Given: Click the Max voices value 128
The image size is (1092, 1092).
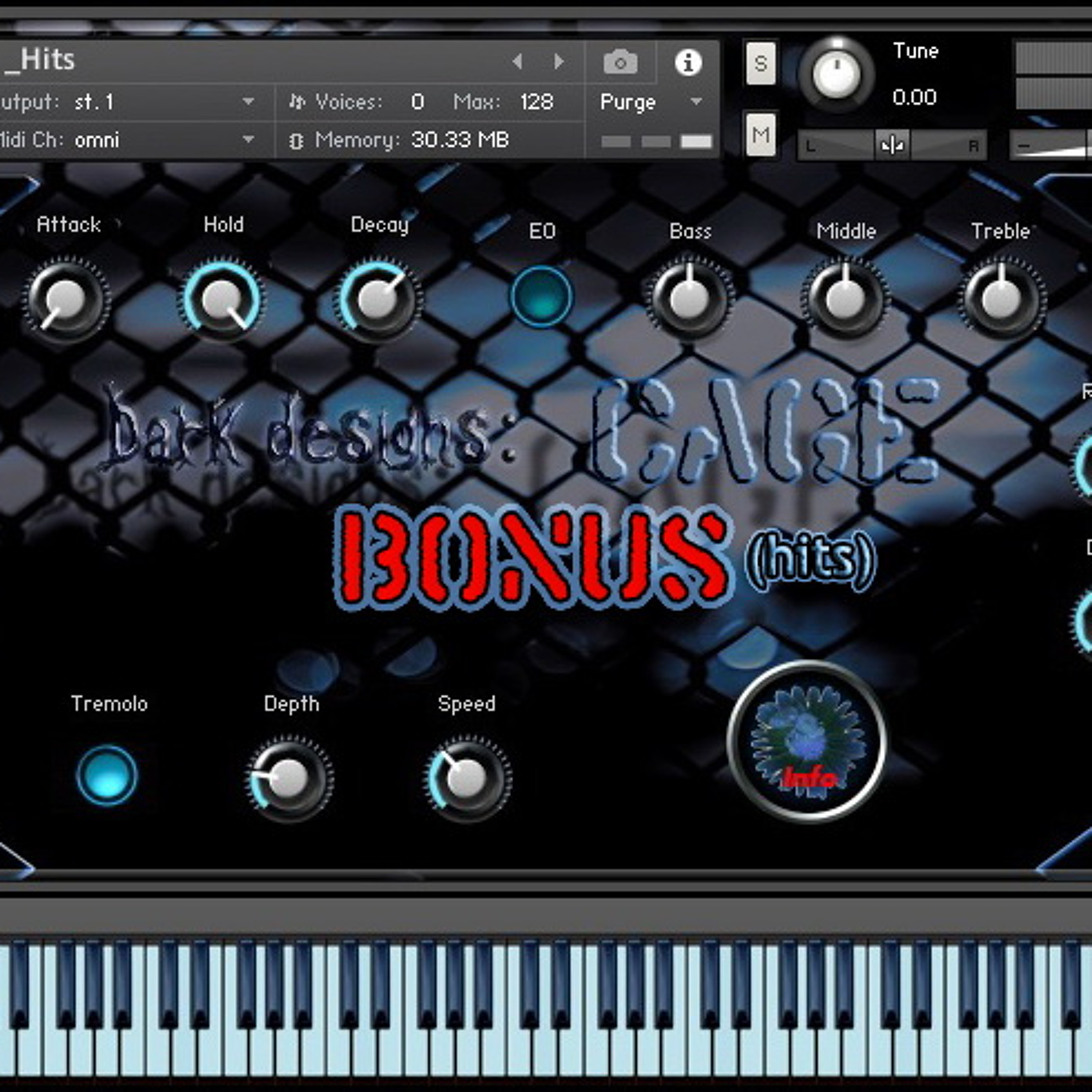Looking at the screenshot, I should (537, 102).
